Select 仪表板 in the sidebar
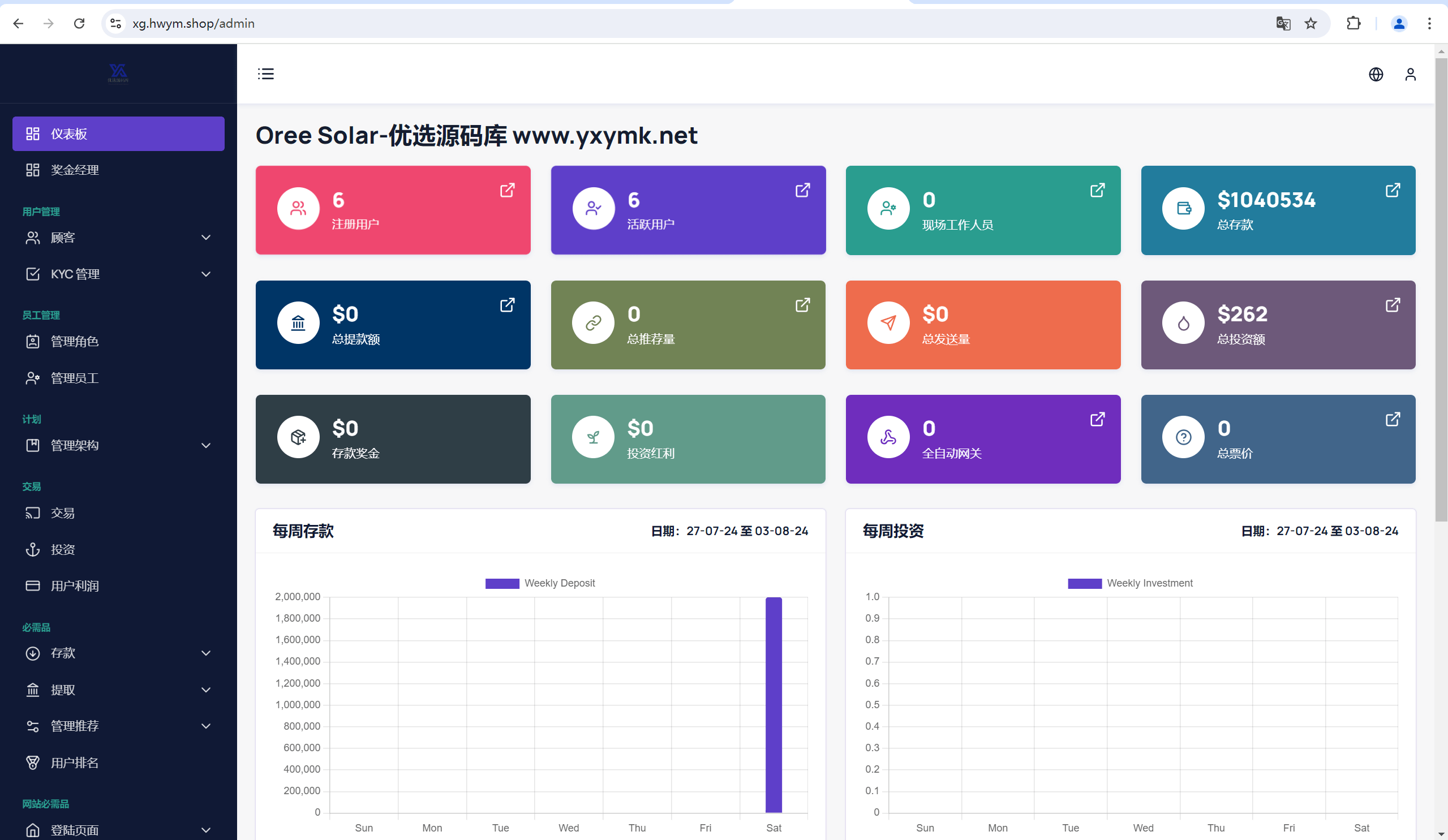 click(x=118, y=134)
